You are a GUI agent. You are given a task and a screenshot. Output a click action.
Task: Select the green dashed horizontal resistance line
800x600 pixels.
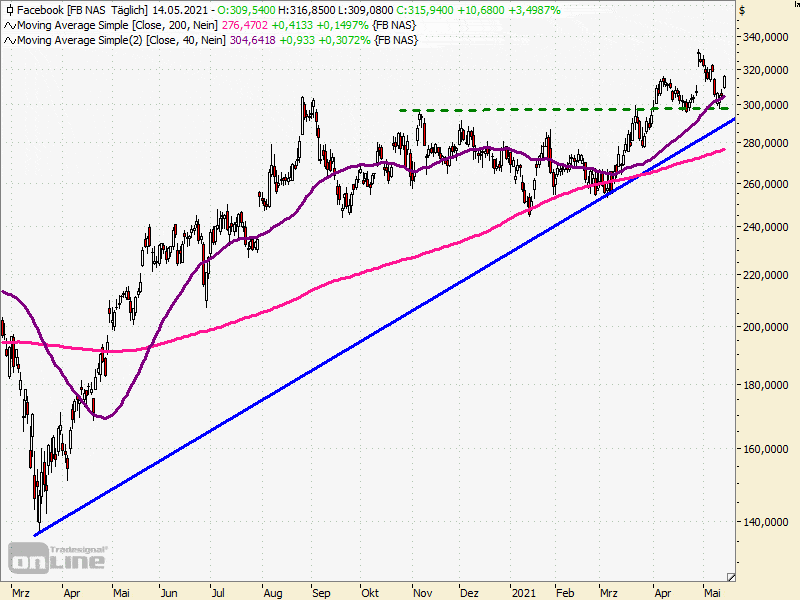500,110
